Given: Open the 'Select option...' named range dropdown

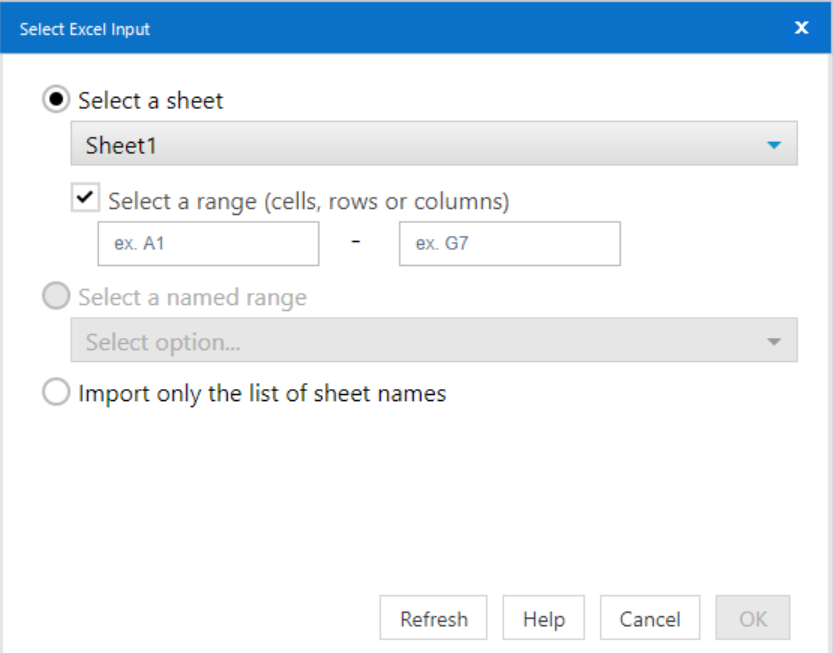Looking at the screenshot, I should 420,341.
